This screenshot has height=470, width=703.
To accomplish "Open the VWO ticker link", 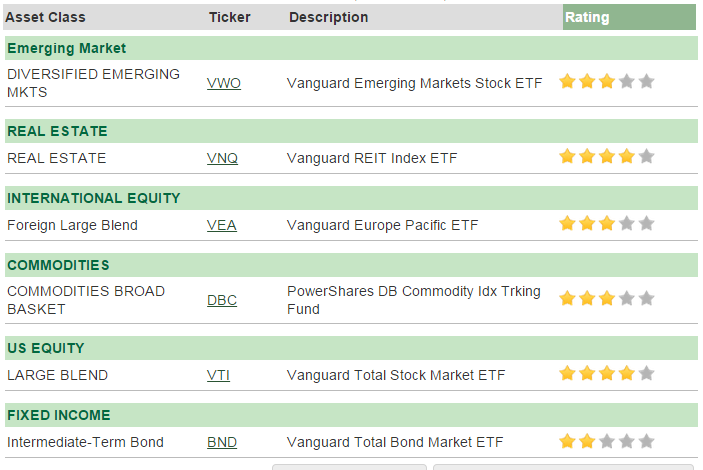I will click(x=224, y=83).
